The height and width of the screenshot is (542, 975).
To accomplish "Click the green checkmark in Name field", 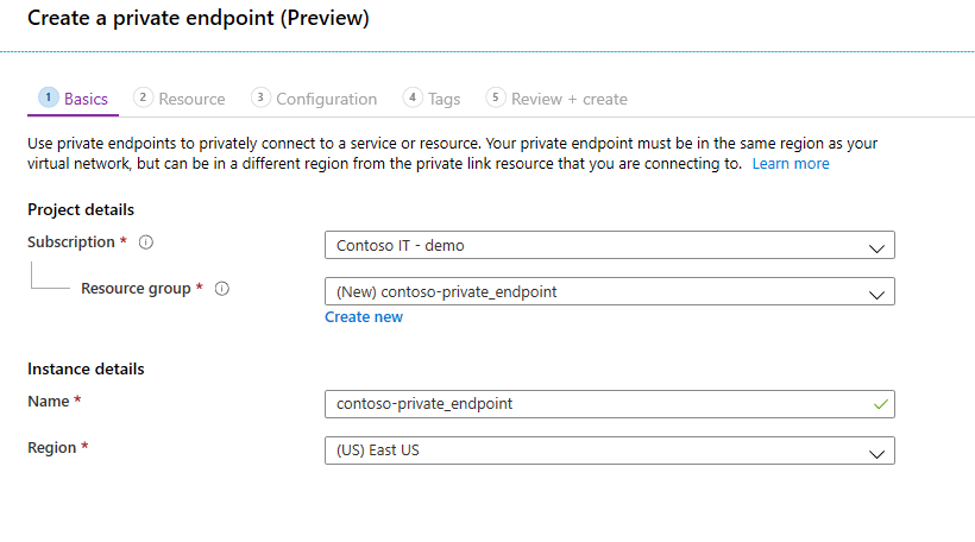I will click(880, 404).
